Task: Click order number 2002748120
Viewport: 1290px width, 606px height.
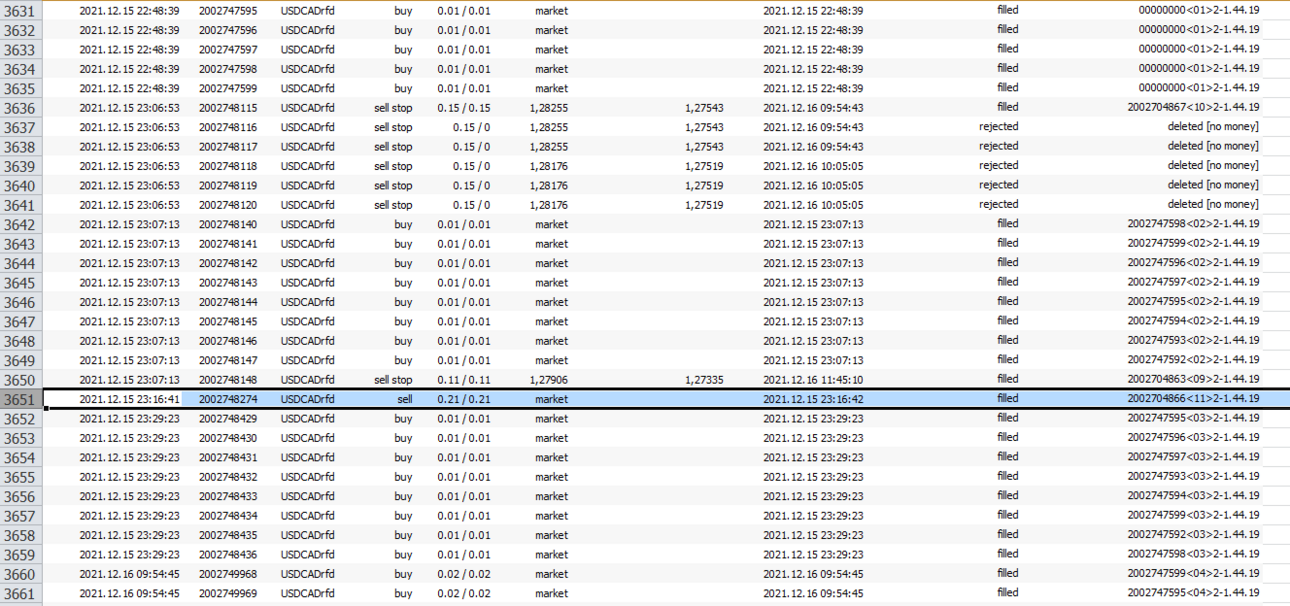Action: 228,205
